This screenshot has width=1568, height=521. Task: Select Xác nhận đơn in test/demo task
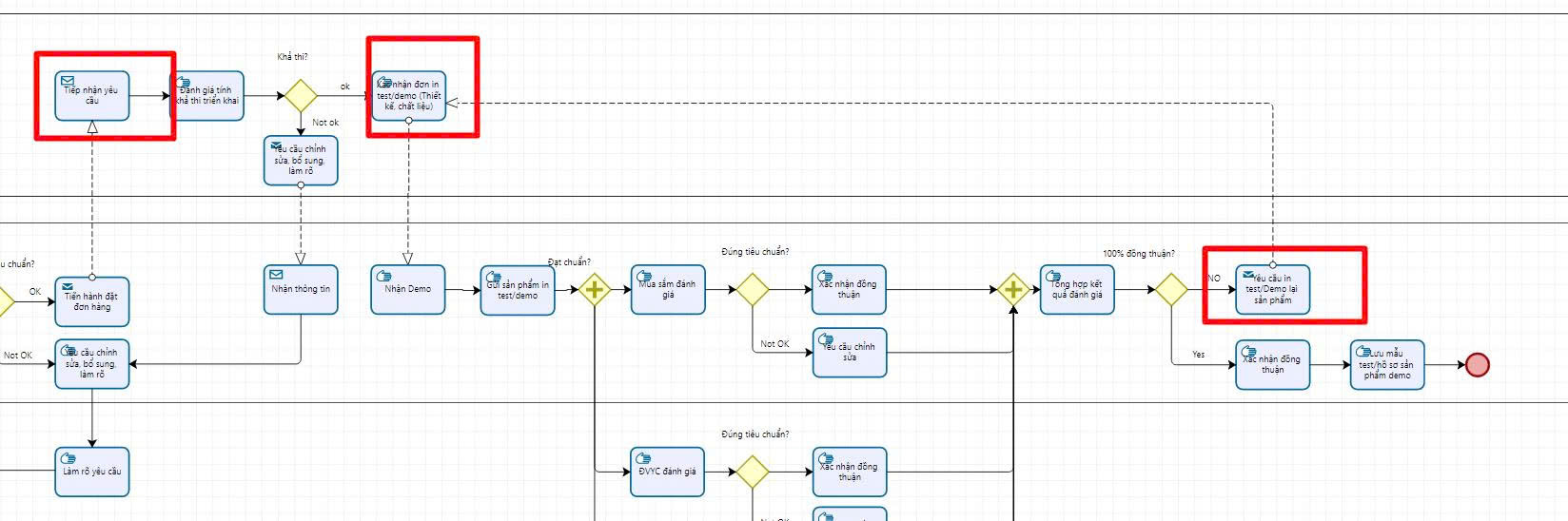point(409,96)
